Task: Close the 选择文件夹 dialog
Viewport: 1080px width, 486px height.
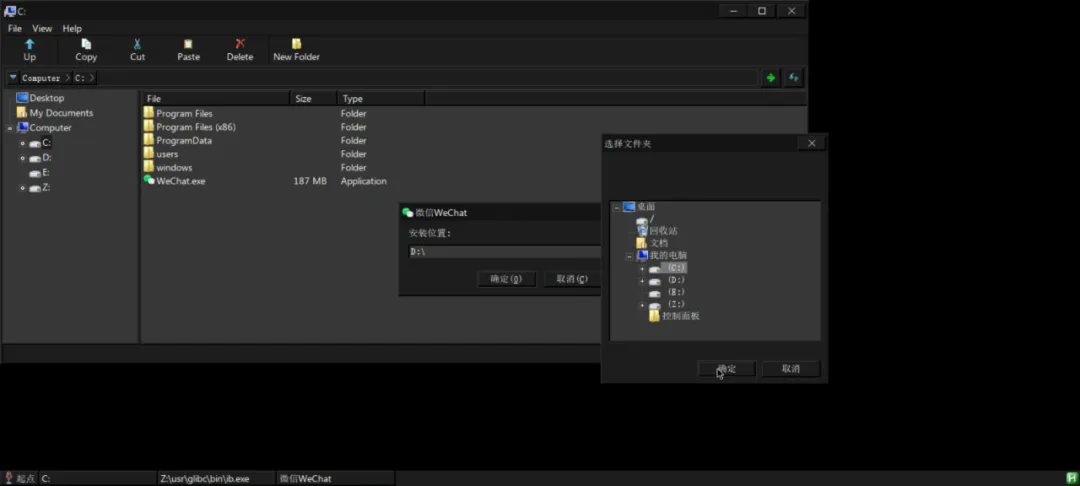Action: [x=811, y=143]
